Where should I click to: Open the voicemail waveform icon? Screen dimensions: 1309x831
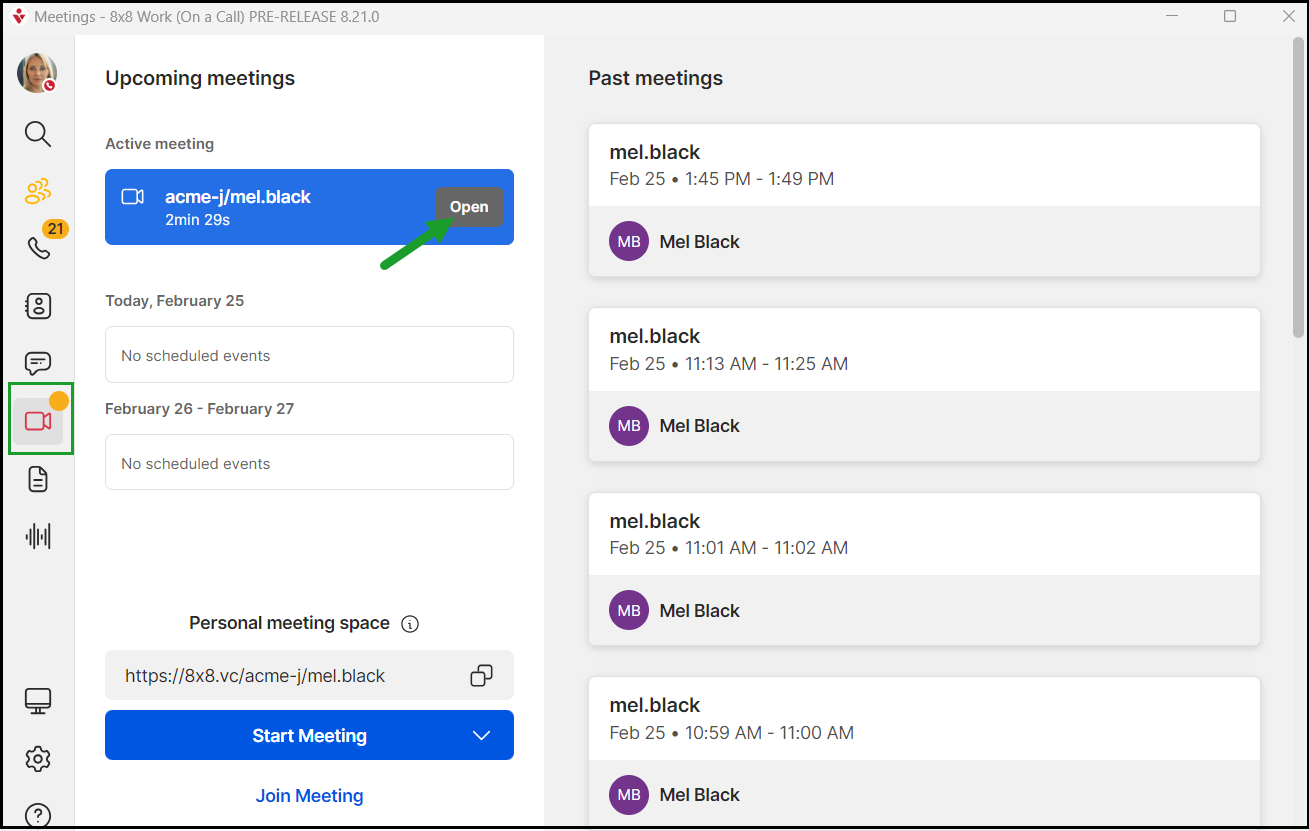[38, 536]
